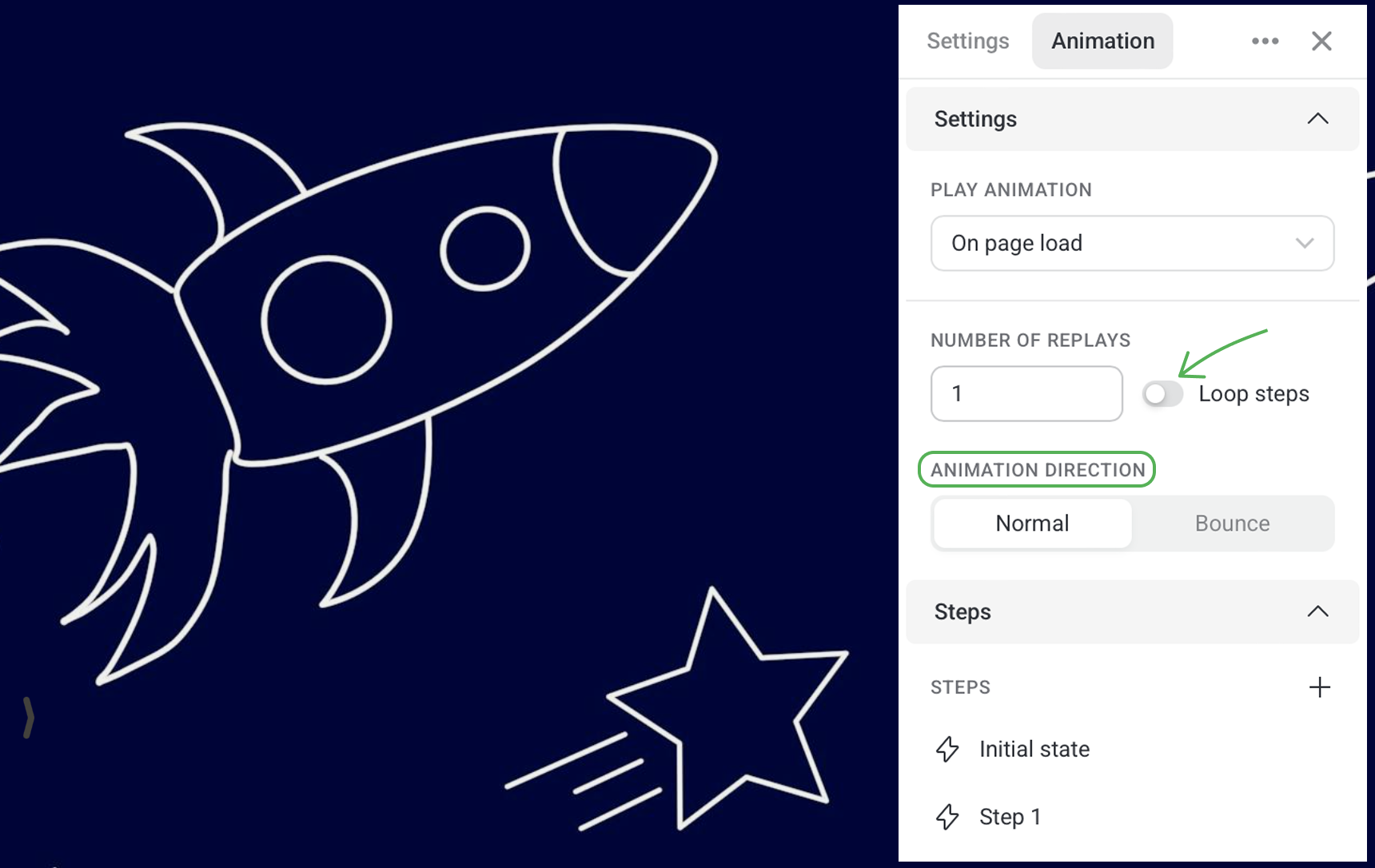Click the lightning icon beside Initial state
Viewport: 1375px width, 868px height.
pos(947,749)
